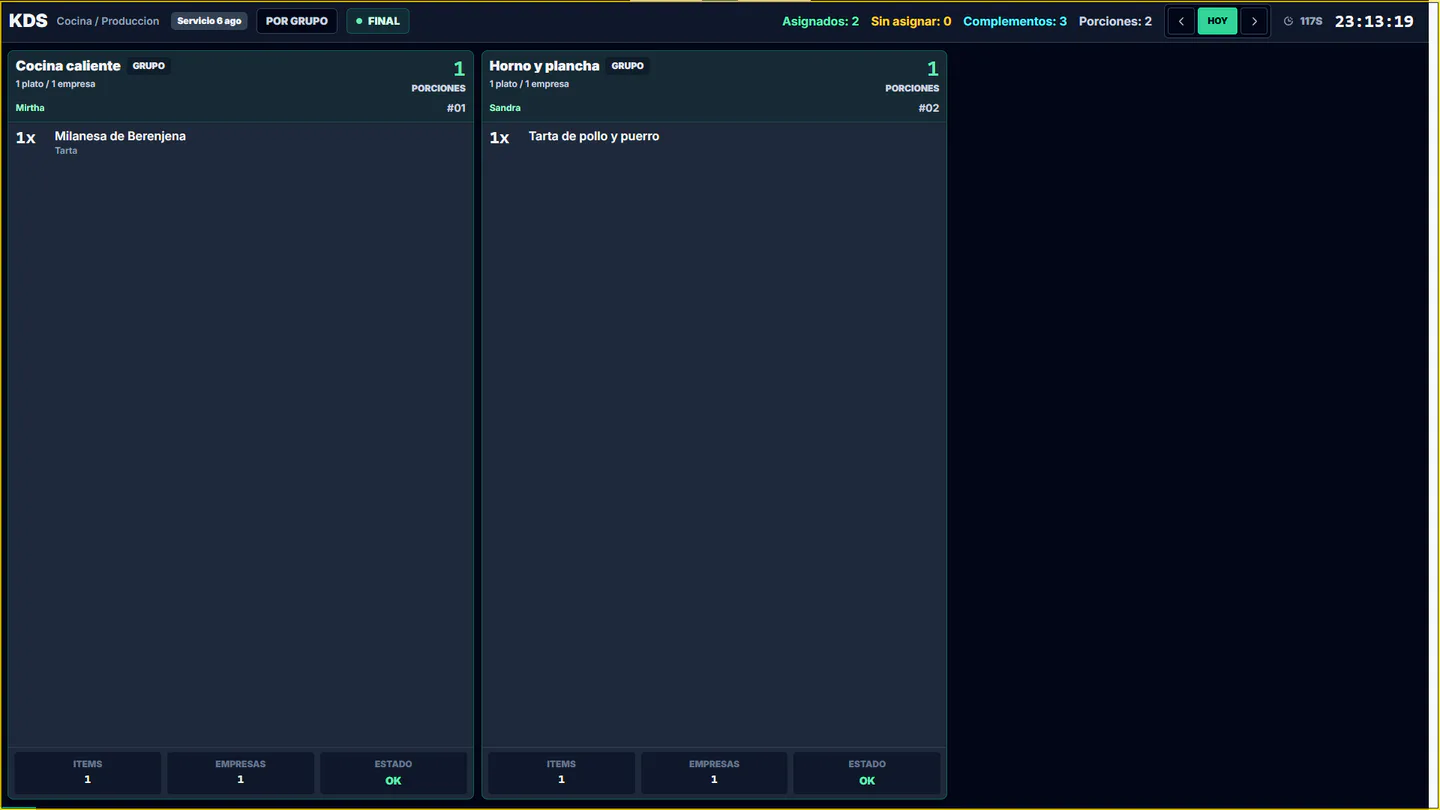
Task: Click the Sin asignar: 0 counter
Action: click(x=911, y=21)
